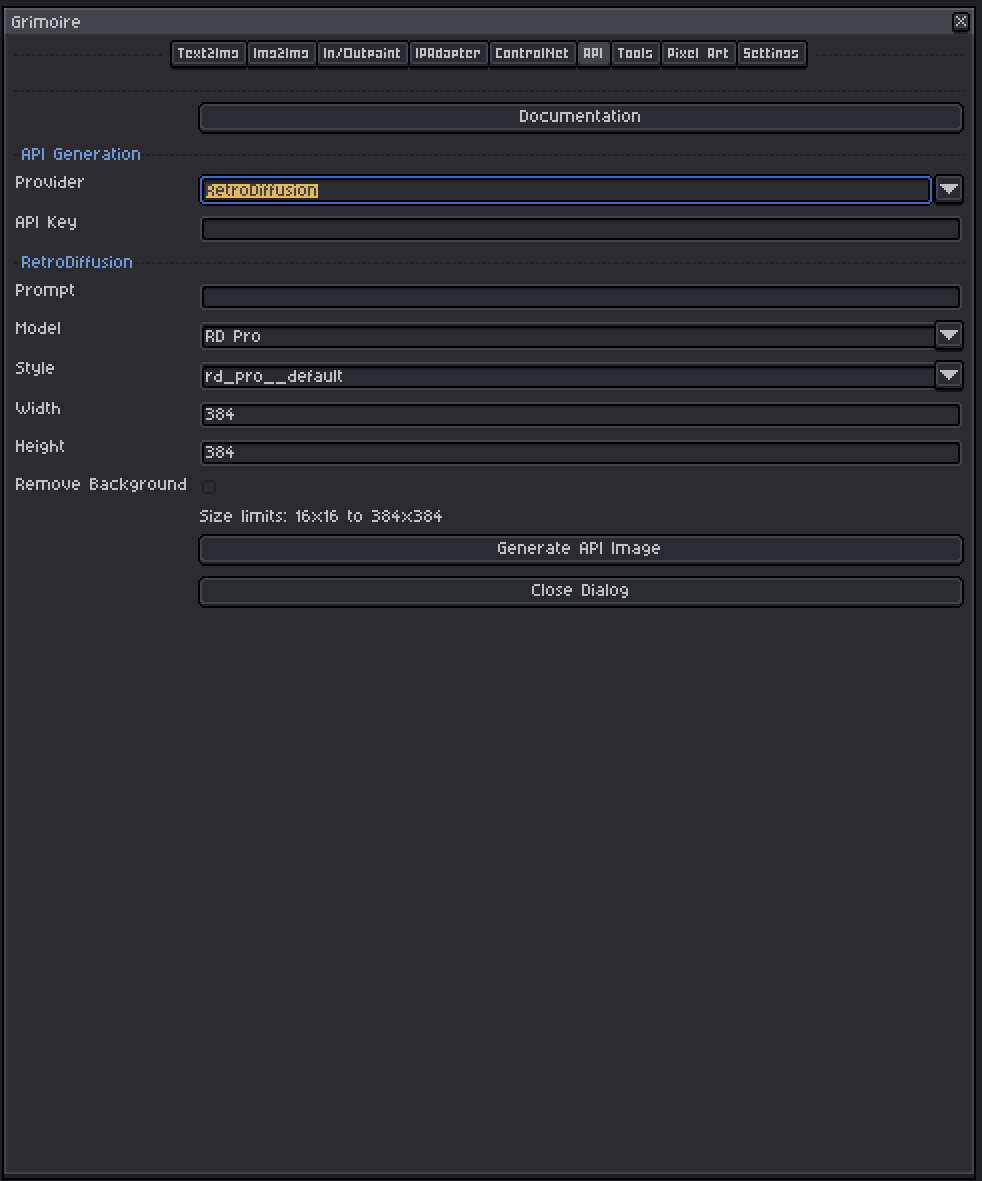Click the 'Prompt' label
Viewport: 982px width, 1181px height.
[45, 291]
